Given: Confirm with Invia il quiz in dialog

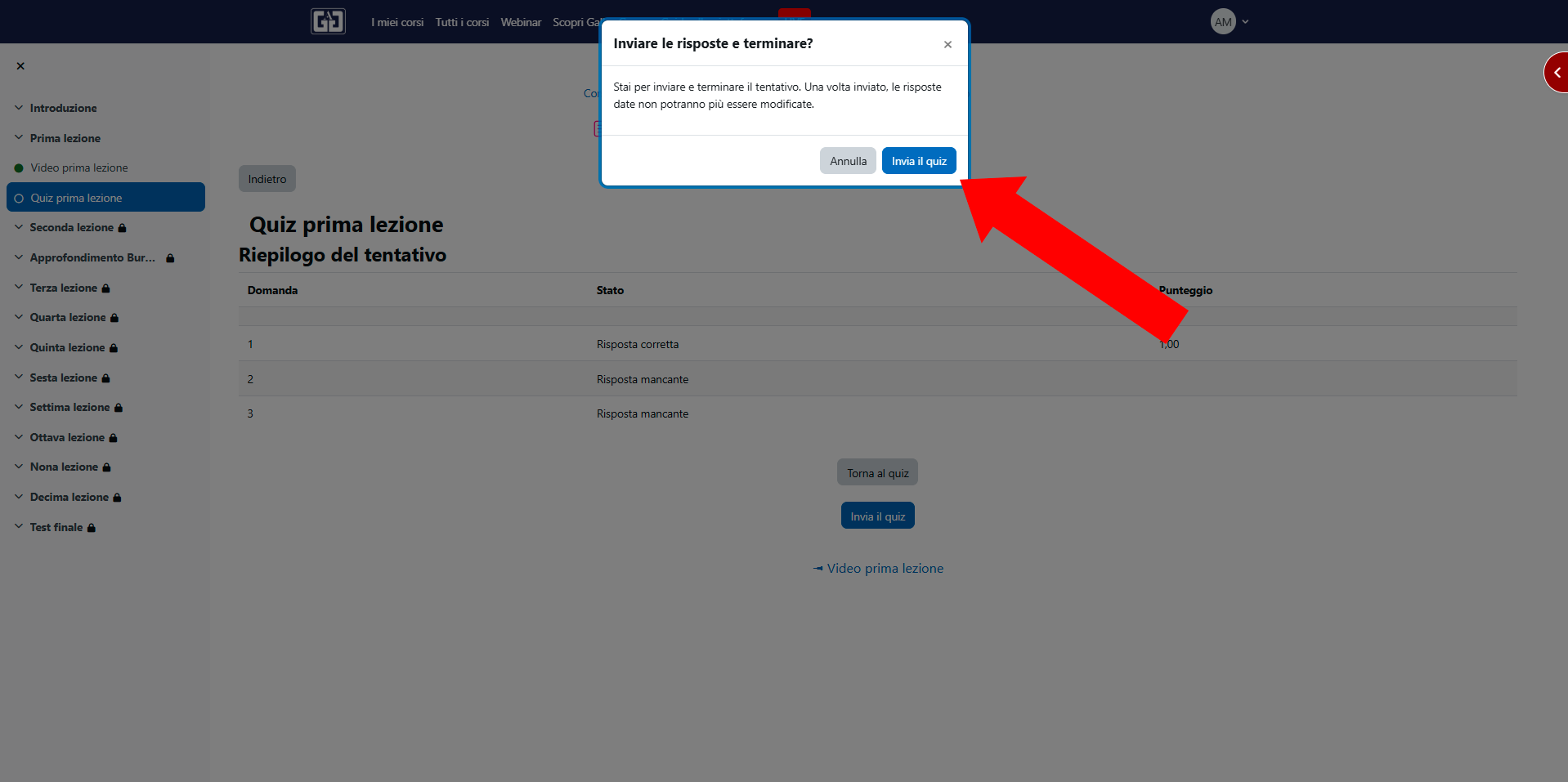Looking at the screenshot, I should pyautogui.click(x=918, y=161).
